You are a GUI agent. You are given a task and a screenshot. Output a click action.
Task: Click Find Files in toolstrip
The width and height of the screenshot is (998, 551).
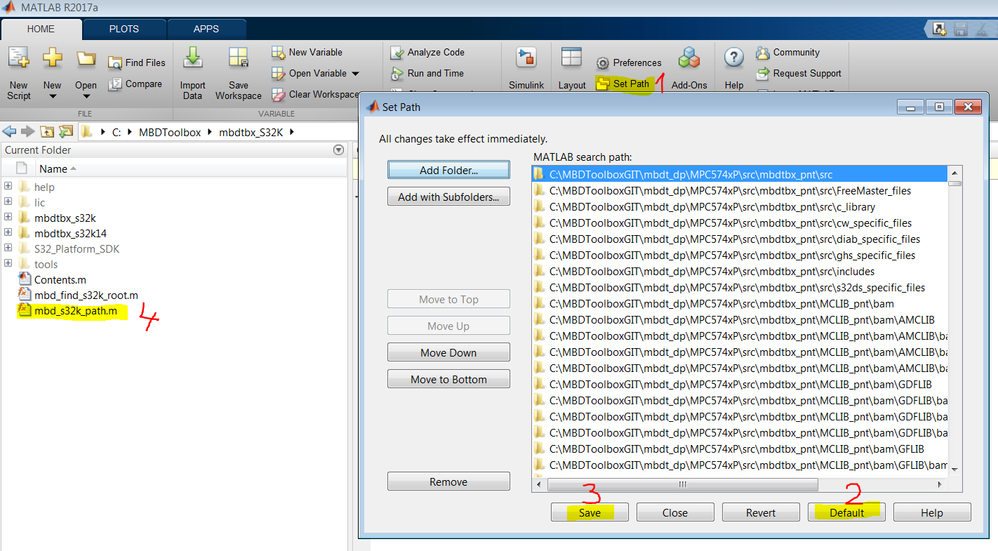(137, 62)
